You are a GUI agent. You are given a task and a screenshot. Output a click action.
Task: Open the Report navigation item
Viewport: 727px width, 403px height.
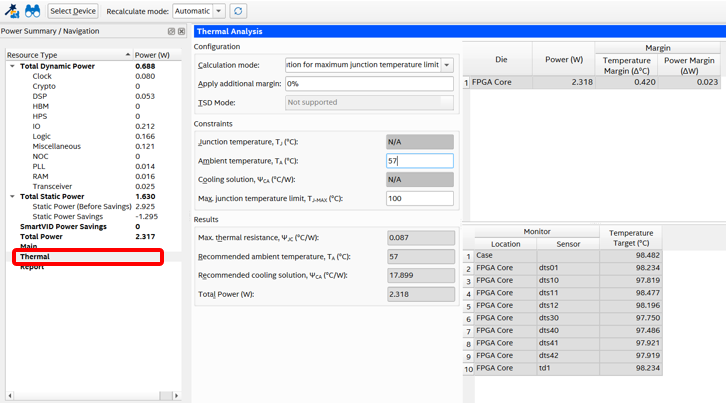coord(32,267)
